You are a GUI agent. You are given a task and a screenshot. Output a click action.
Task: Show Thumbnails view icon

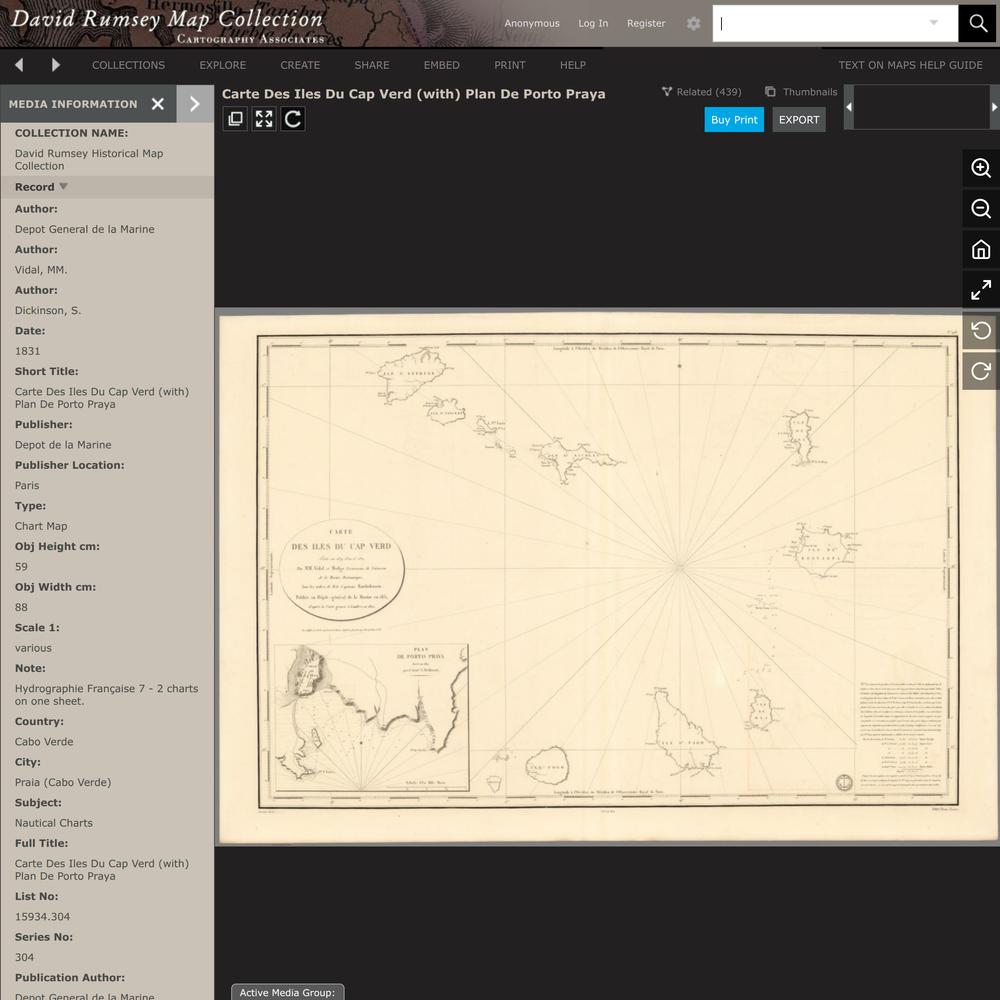point(770,92)
